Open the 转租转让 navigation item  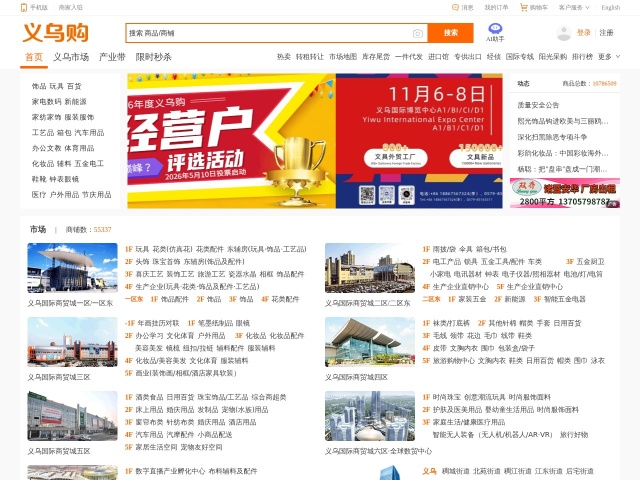click(310, 57)
